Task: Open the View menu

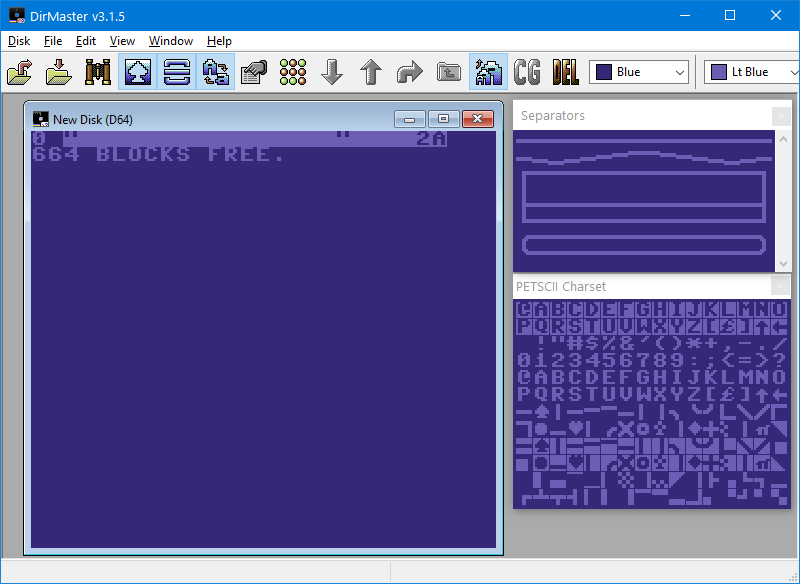Action: pos(122,41)
